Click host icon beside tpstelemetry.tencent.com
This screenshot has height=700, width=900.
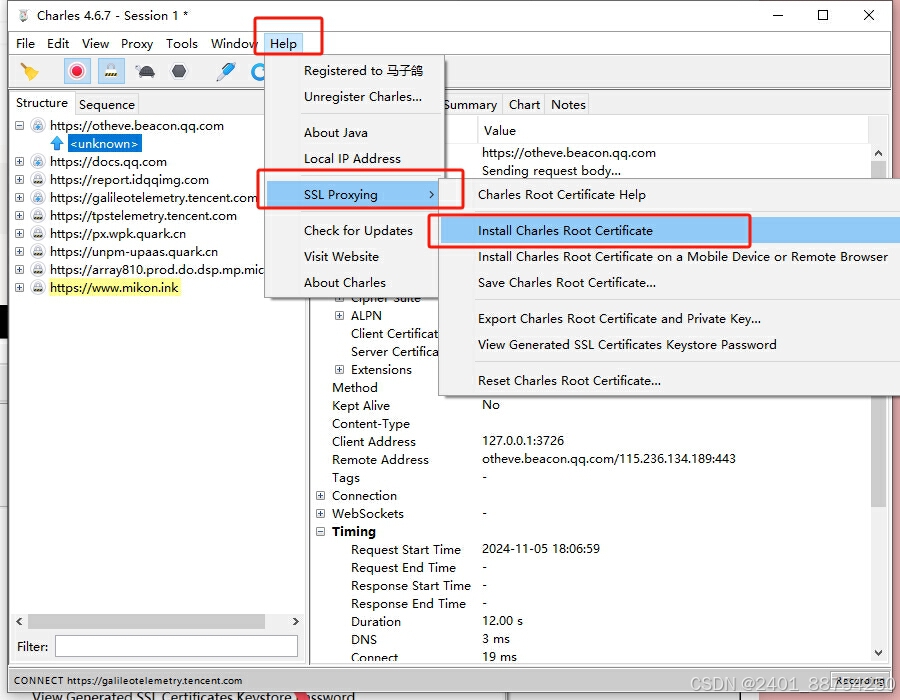(38, 216)
